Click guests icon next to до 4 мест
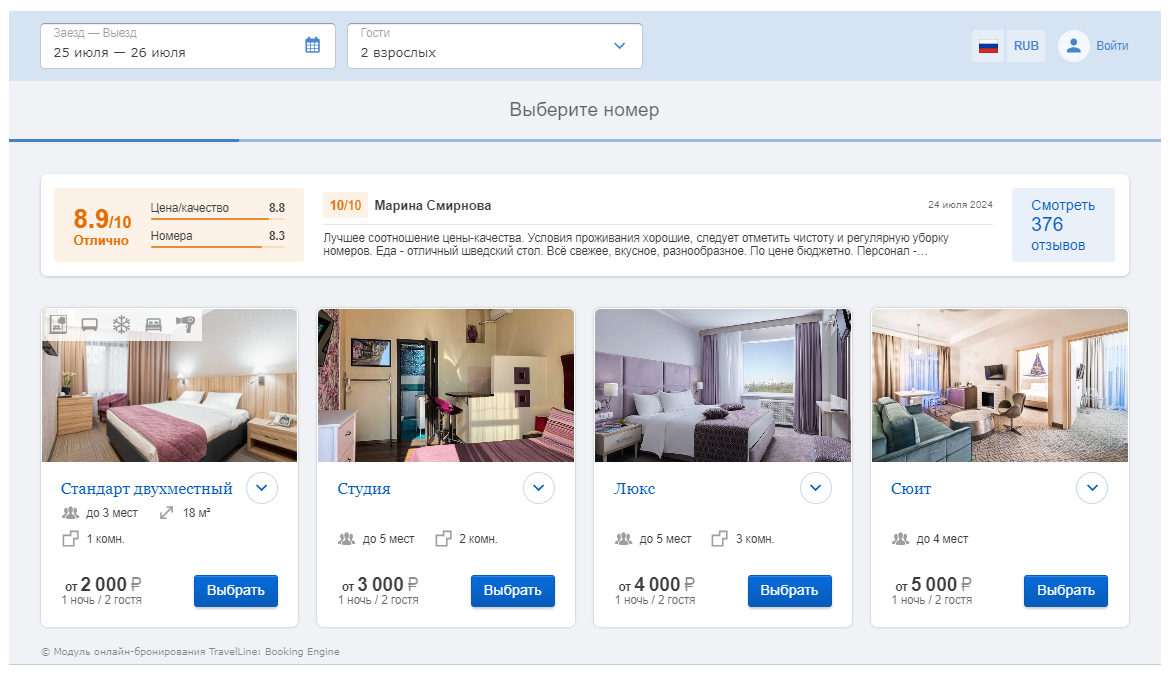Screen dimensions: 1174x675 (901, 538)
